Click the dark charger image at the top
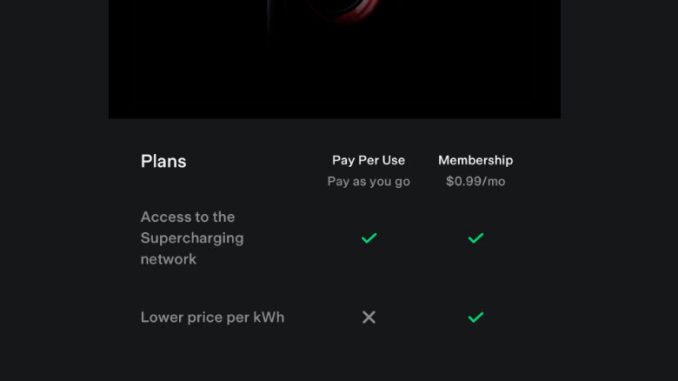Viewport: 678px width, 381px height. coord(335,59)
